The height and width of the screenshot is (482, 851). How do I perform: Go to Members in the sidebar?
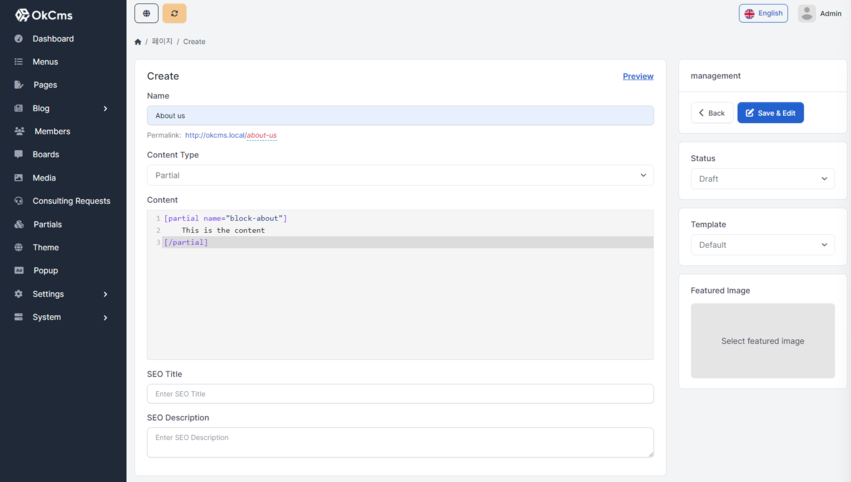tap(51, 131)
